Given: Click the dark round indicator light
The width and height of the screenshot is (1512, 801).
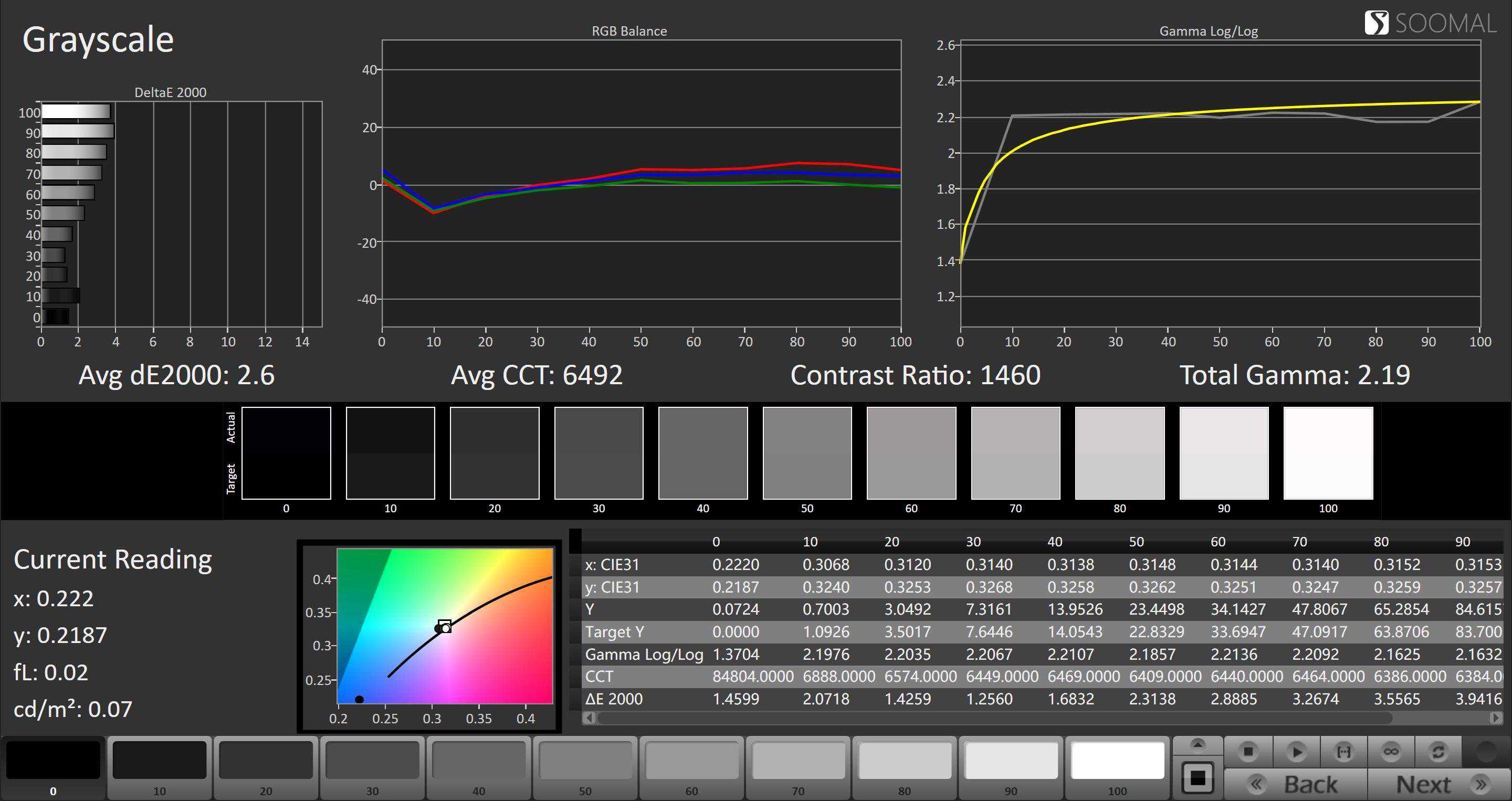Looking at the screenshot, I should tap(1486, 752).
